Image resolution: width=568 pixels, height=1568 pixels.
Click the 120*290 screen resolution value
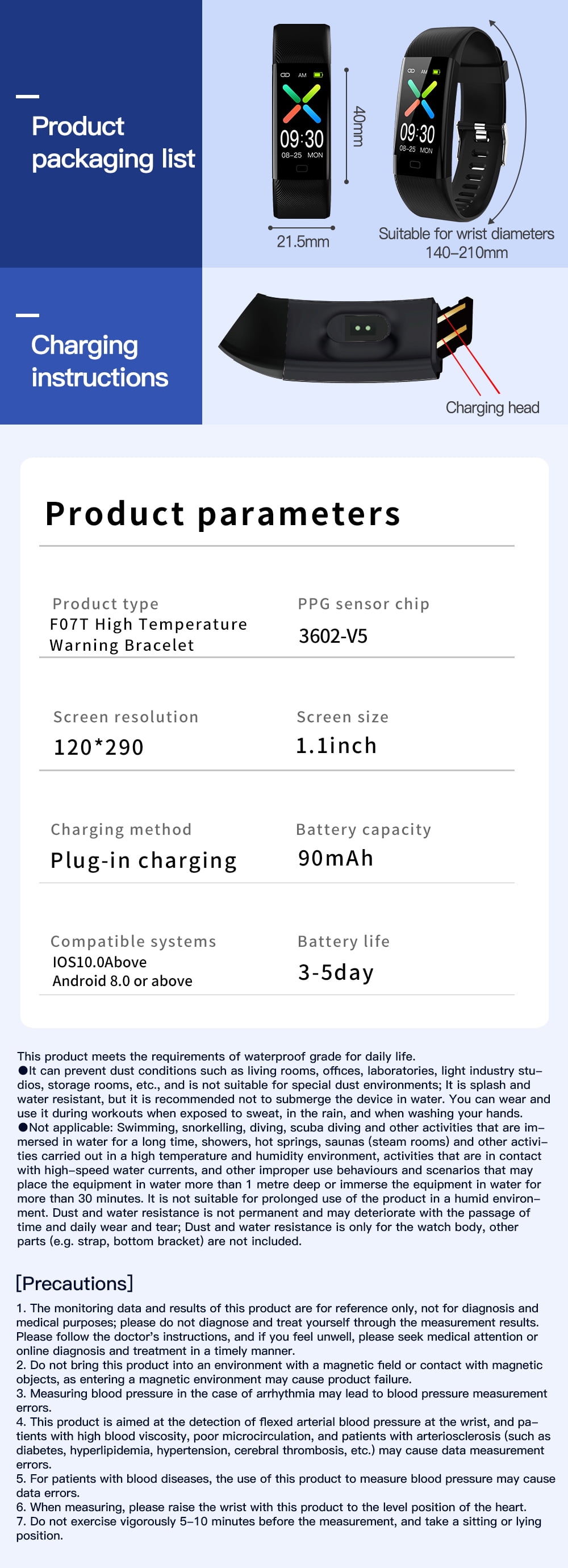tap(98, 747)
